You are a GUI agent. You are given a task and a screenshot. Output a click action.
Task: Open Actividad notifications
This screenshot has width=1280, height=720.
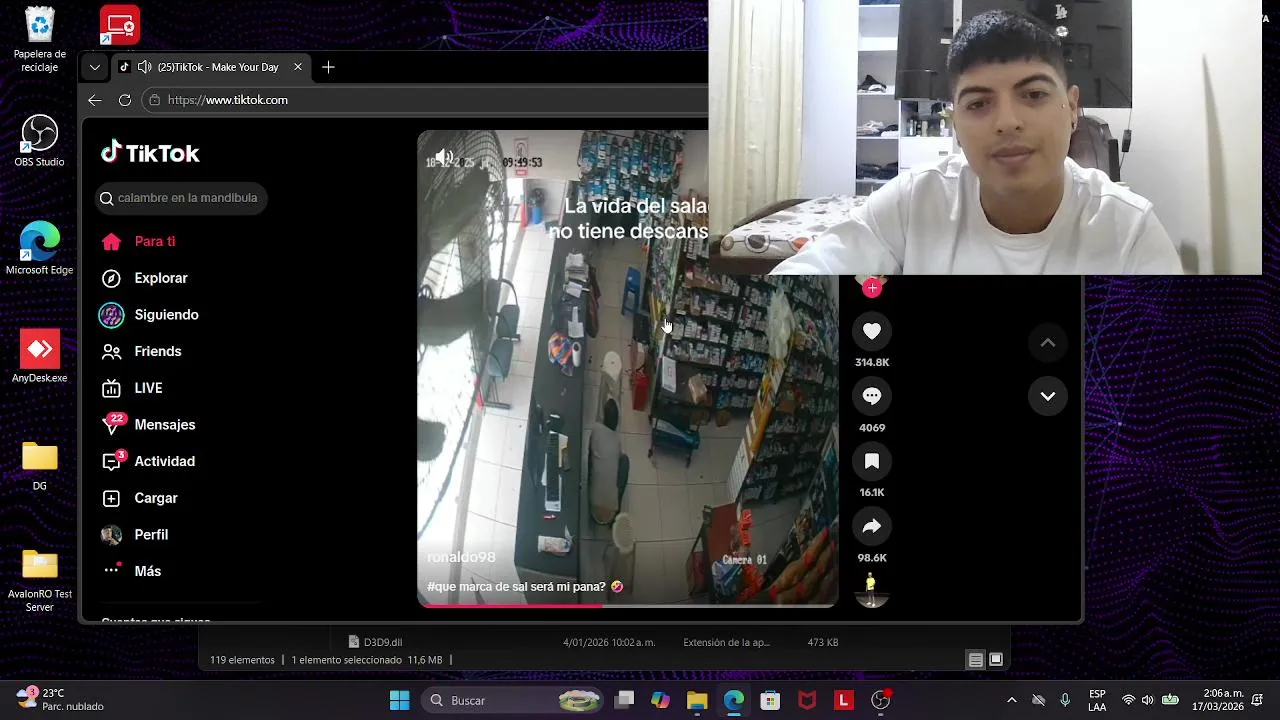pyautogui.click(x=164, y=461)
